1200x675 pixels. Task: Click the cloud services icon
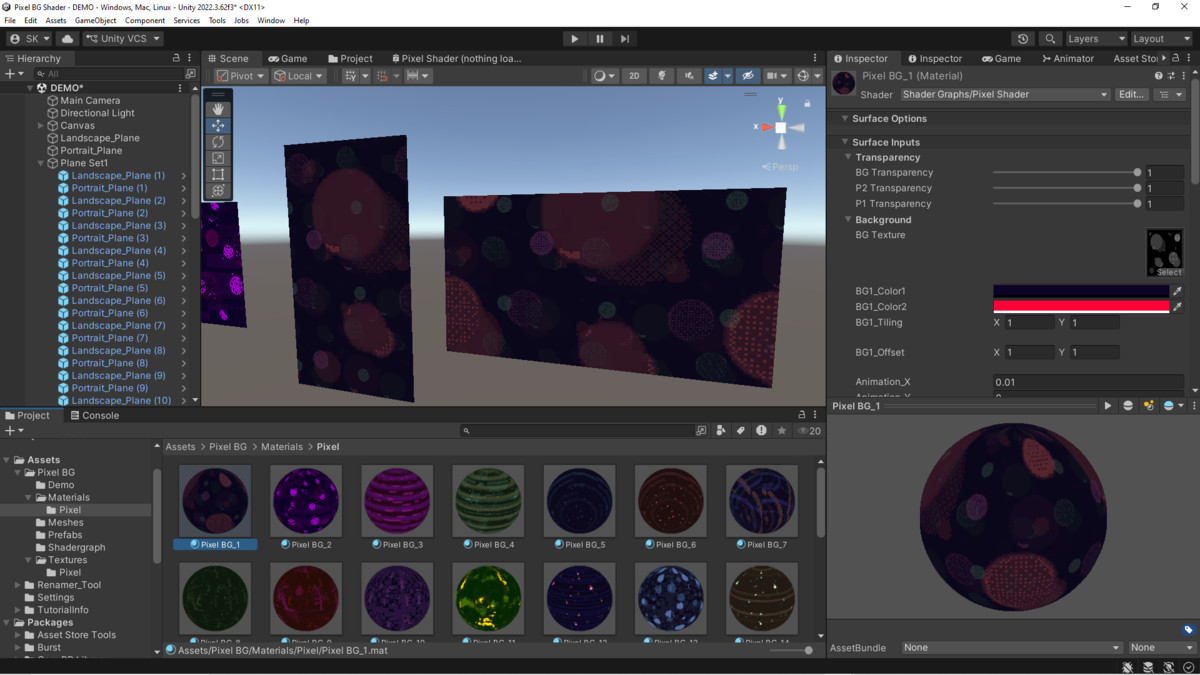tap(68, 39)
